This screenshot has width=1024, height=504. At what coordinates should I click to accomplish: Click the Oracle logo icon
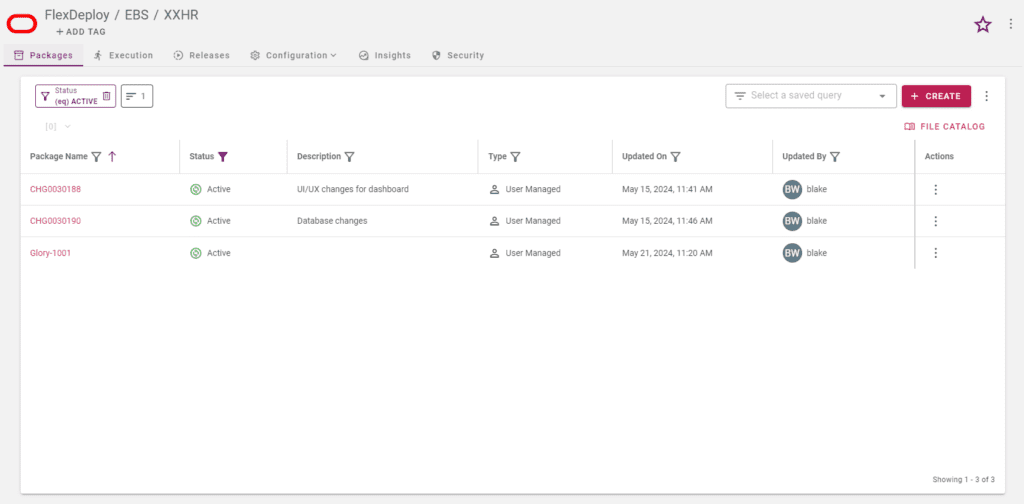[x=22, y=24]
